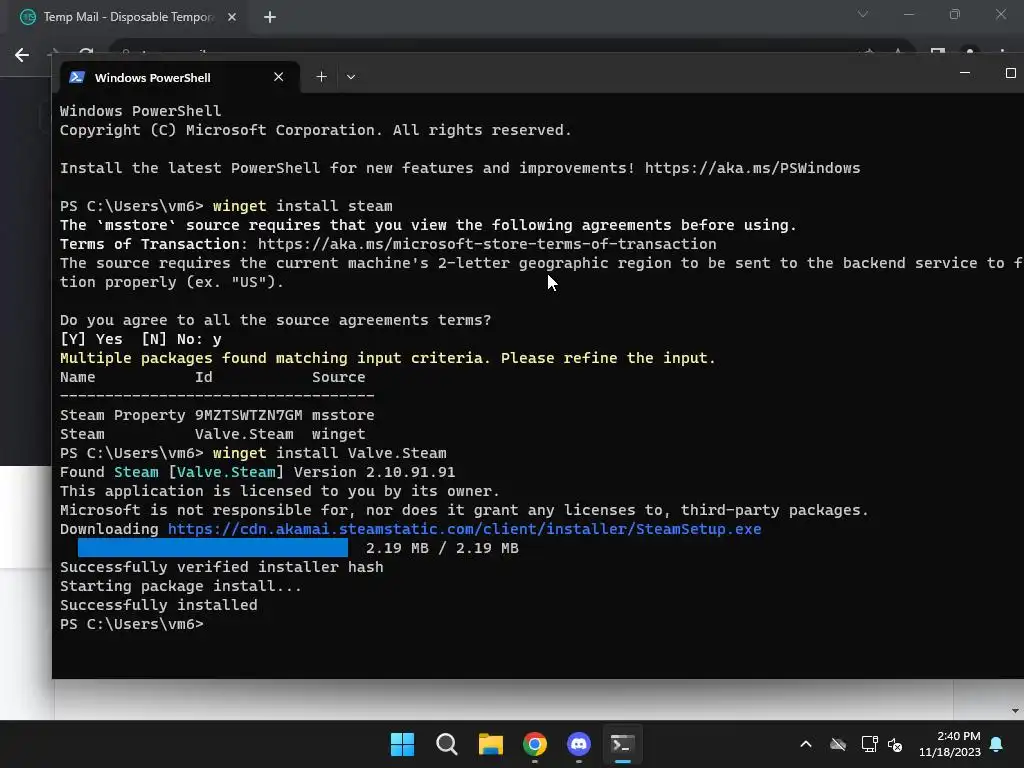Open a new terminal tab
This screenshot has height=768, width=1024.
[x=321, y=77]
